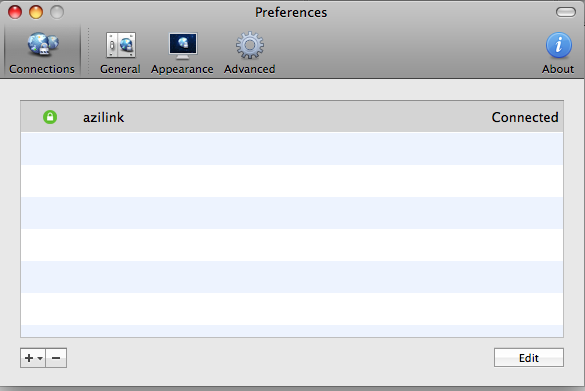Remove connection with the minus button

56,358
